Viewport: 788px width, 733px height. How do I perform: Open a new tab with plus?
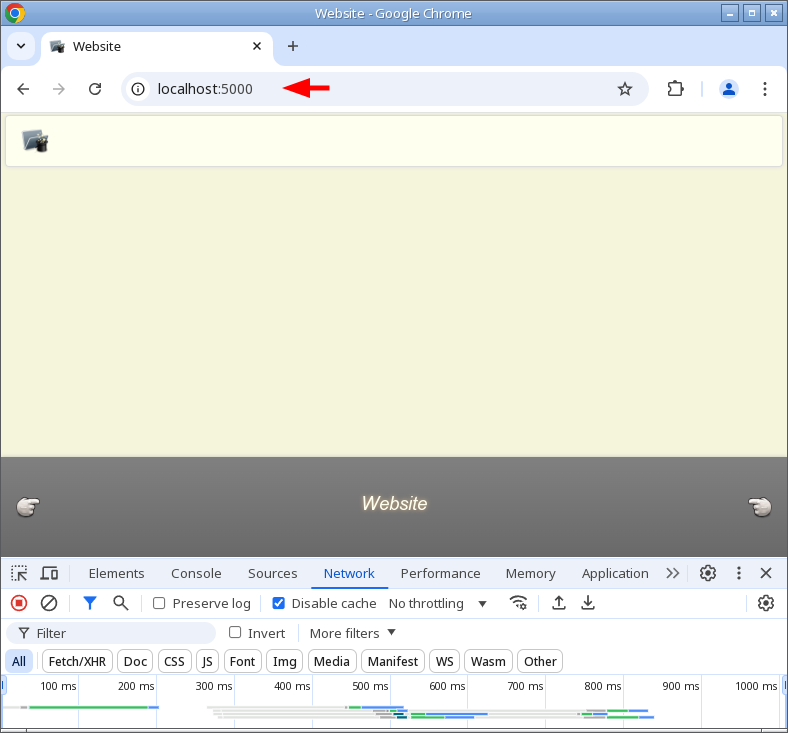coord(292,46)
